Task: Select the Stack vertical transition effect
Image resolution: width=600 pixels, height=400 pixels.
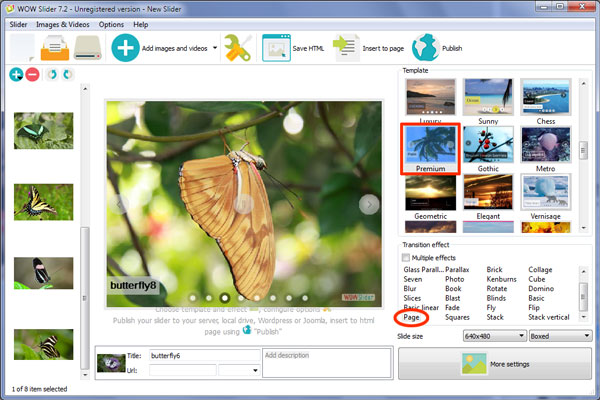Action: click(x=549, y=317)
